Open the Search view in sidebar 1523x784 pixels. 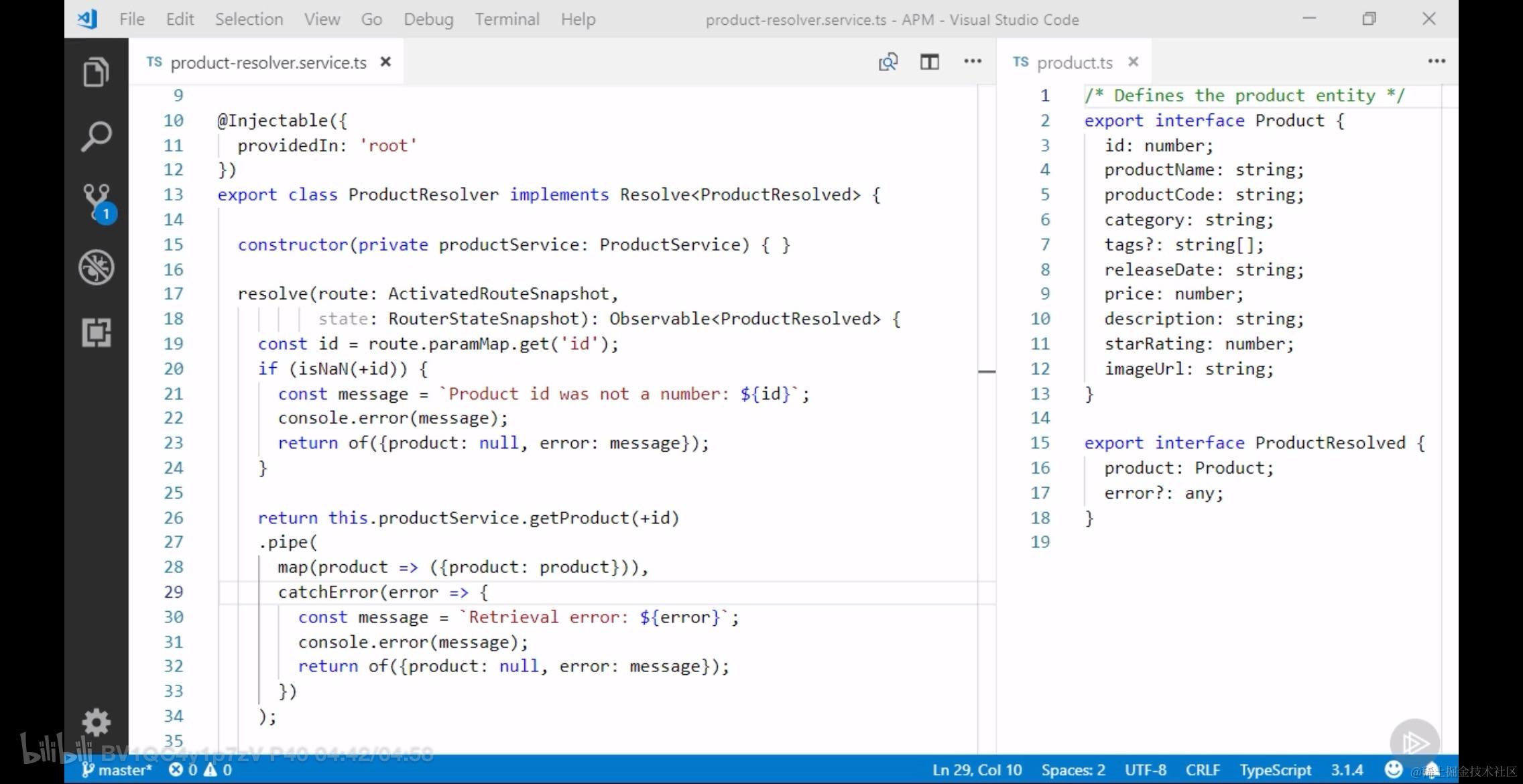[96, 137]
